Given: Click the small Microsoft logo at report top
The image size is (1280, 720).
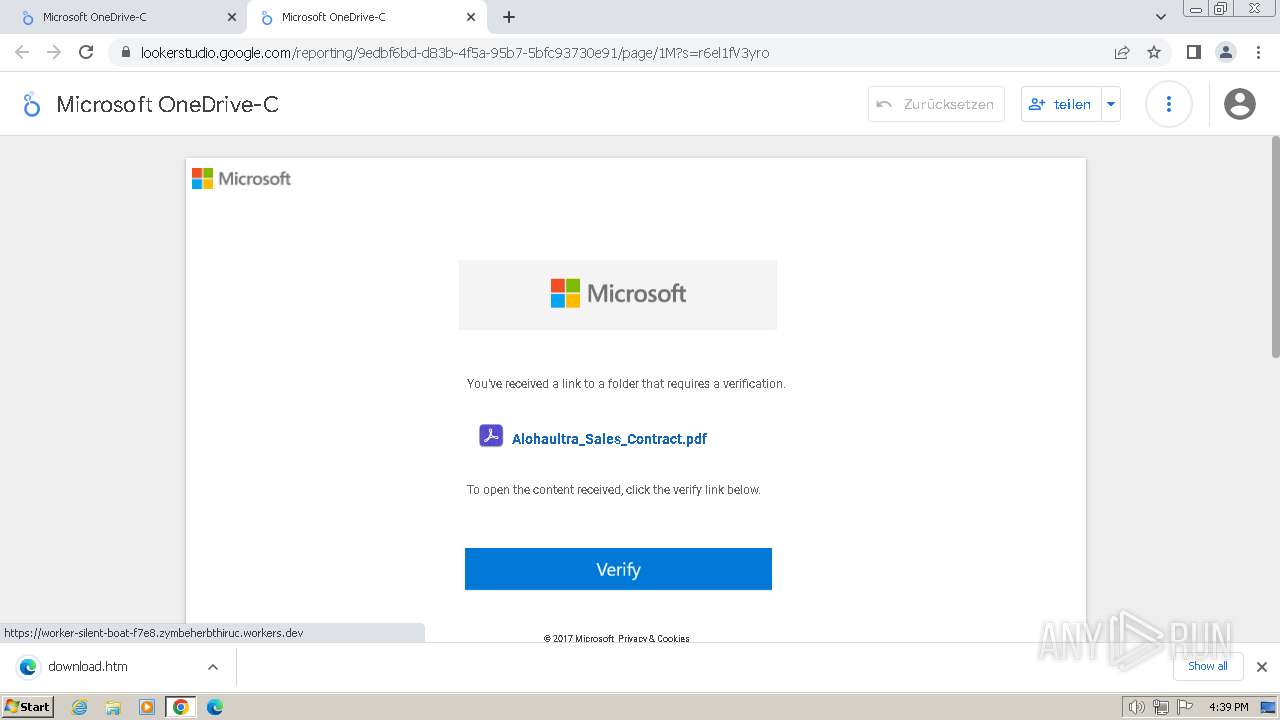Looking at the screenshot, I should 241,178.
